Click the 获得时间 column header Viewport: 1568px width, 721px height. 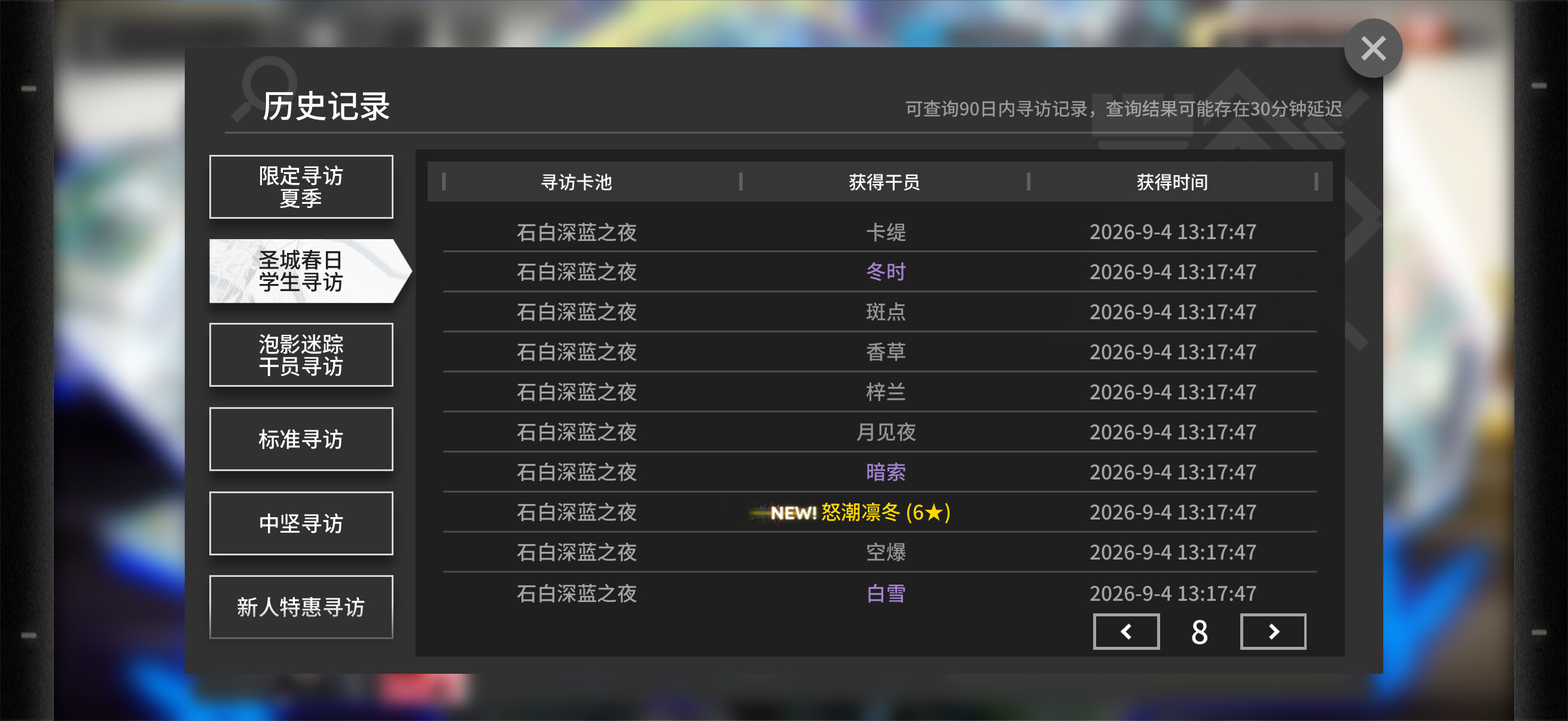1172,182
